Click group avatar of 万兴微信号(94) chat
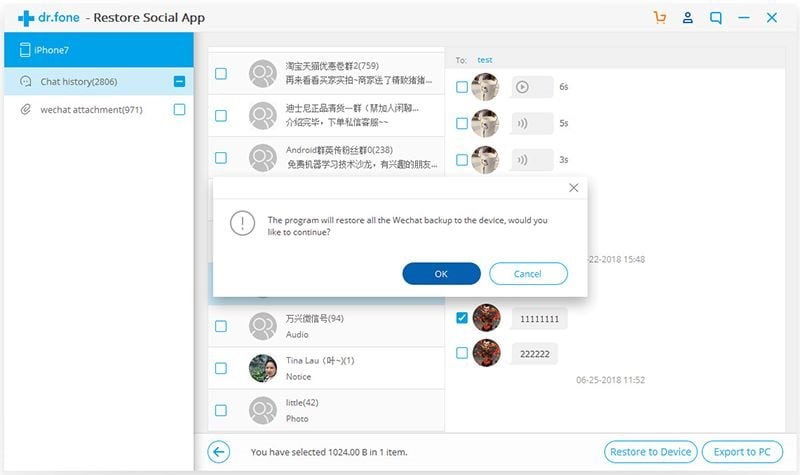The width and height of the screenshot is (800, 475). pyautogui.click(x=263, y=326)
